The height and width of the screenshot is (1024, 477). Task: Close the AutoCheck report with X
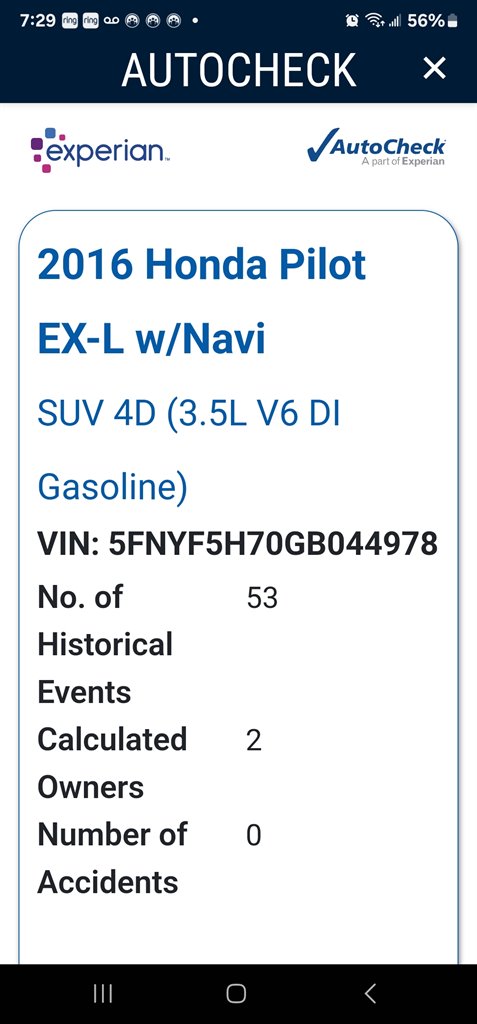pos(434,68)
